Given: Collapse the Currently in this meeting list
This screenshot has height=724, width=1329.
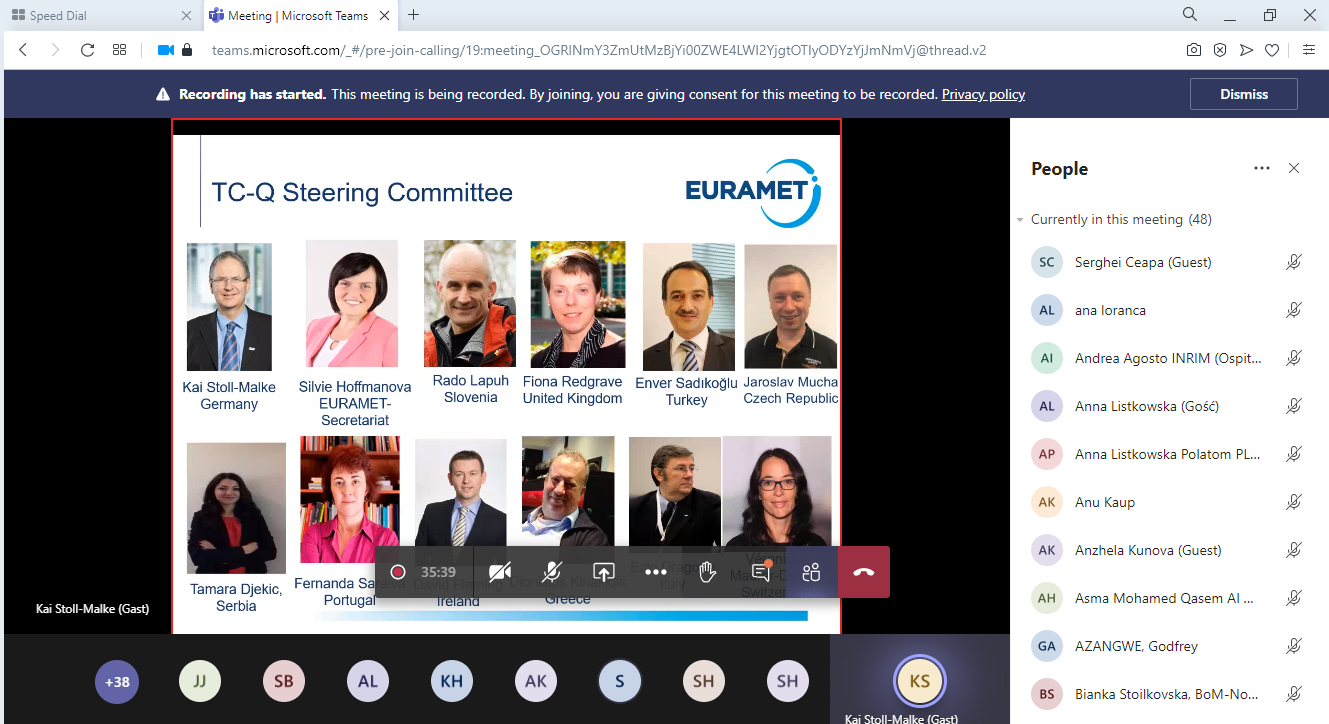Looking at the screenshot, I should pyautogui.click(x=1020, y=219).
